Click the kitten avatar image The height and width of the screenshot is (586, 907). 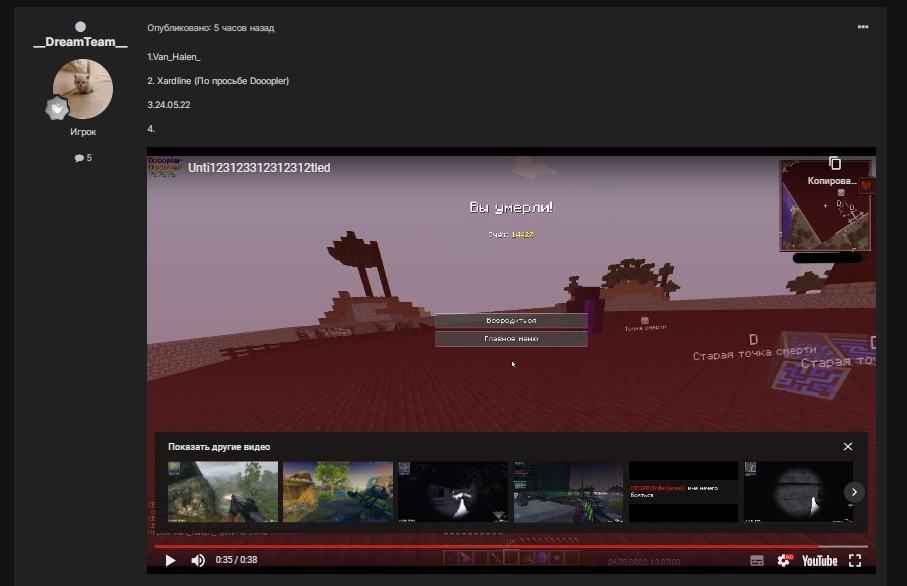point(82,88)
